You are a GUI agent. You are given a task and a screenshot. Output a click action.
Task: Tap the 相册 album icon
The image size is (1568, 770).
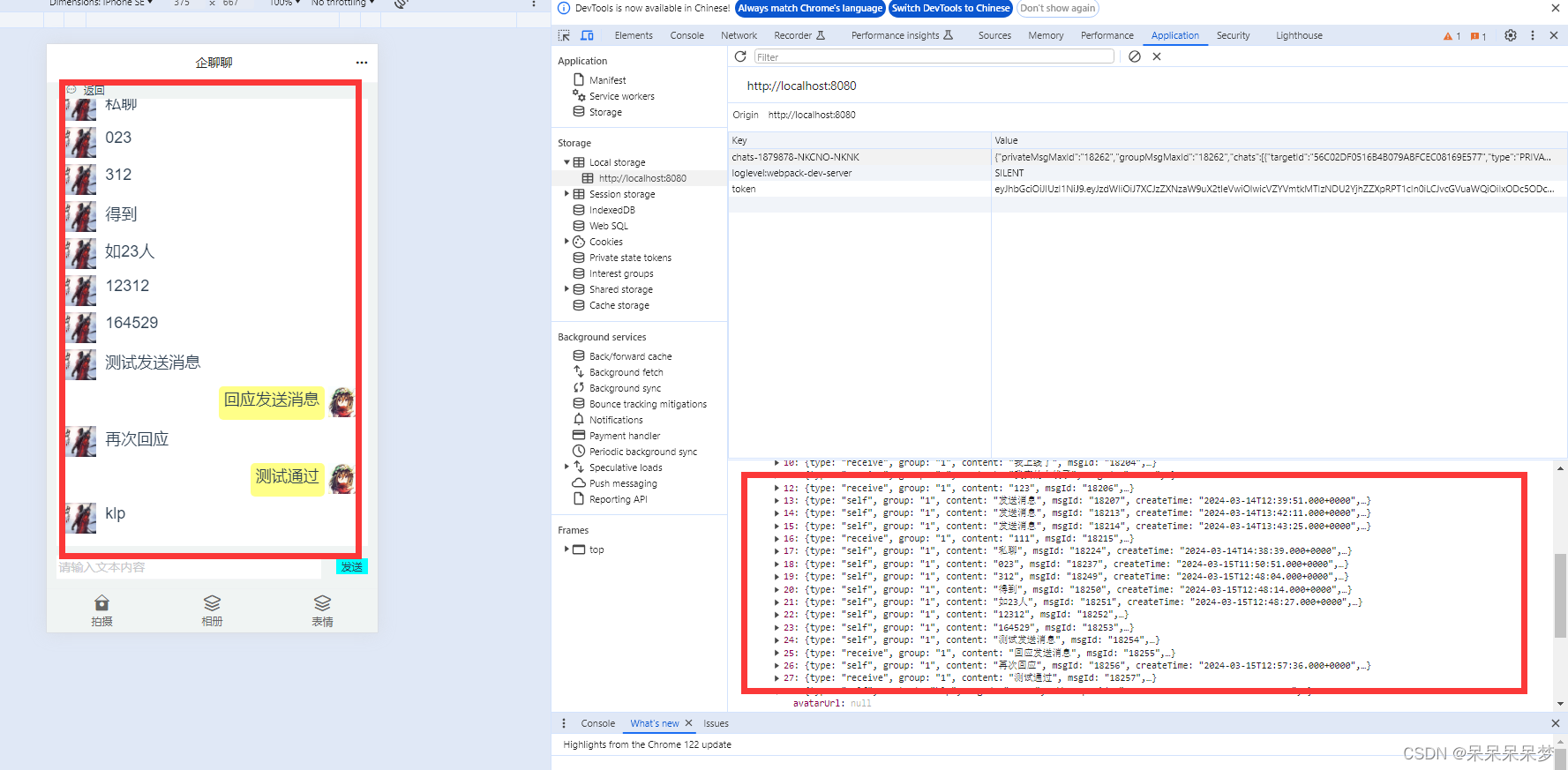pyautogui.click(x=212, y=603)
